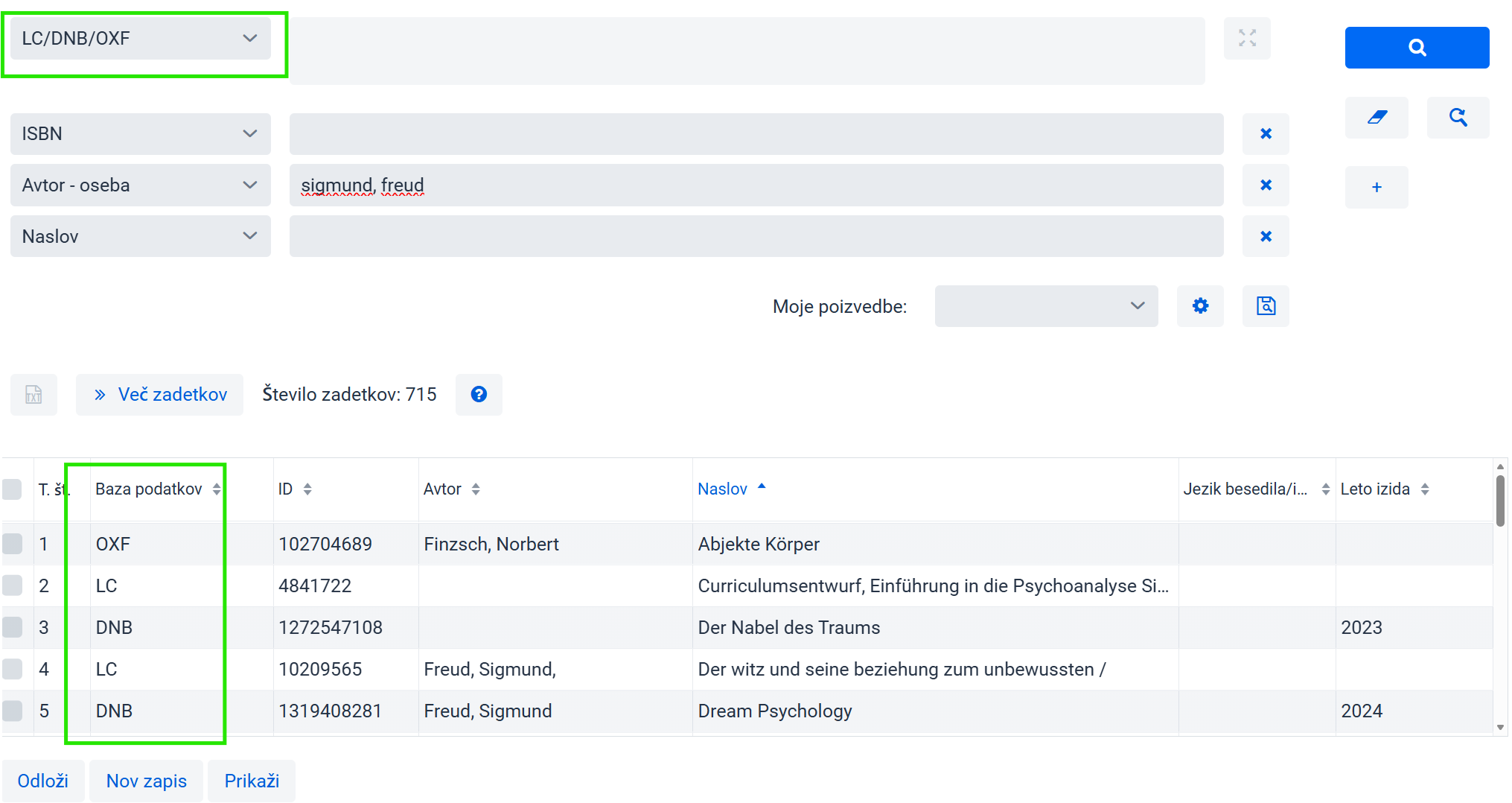This screenshot has height=803, width=1512.
Task: Click the expand fullscreen arrows icon
Action: 1247,38
